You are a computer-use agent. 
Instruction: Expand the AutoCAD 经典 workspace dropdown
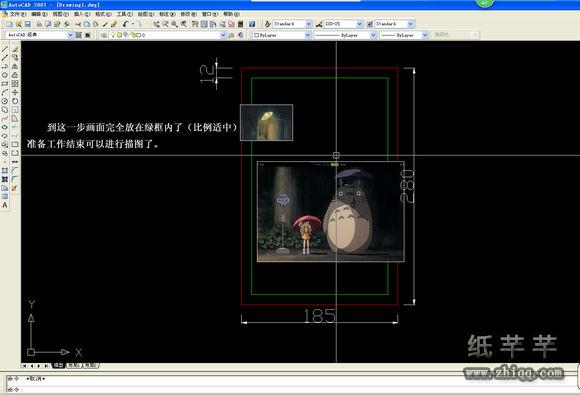(70, 35)
